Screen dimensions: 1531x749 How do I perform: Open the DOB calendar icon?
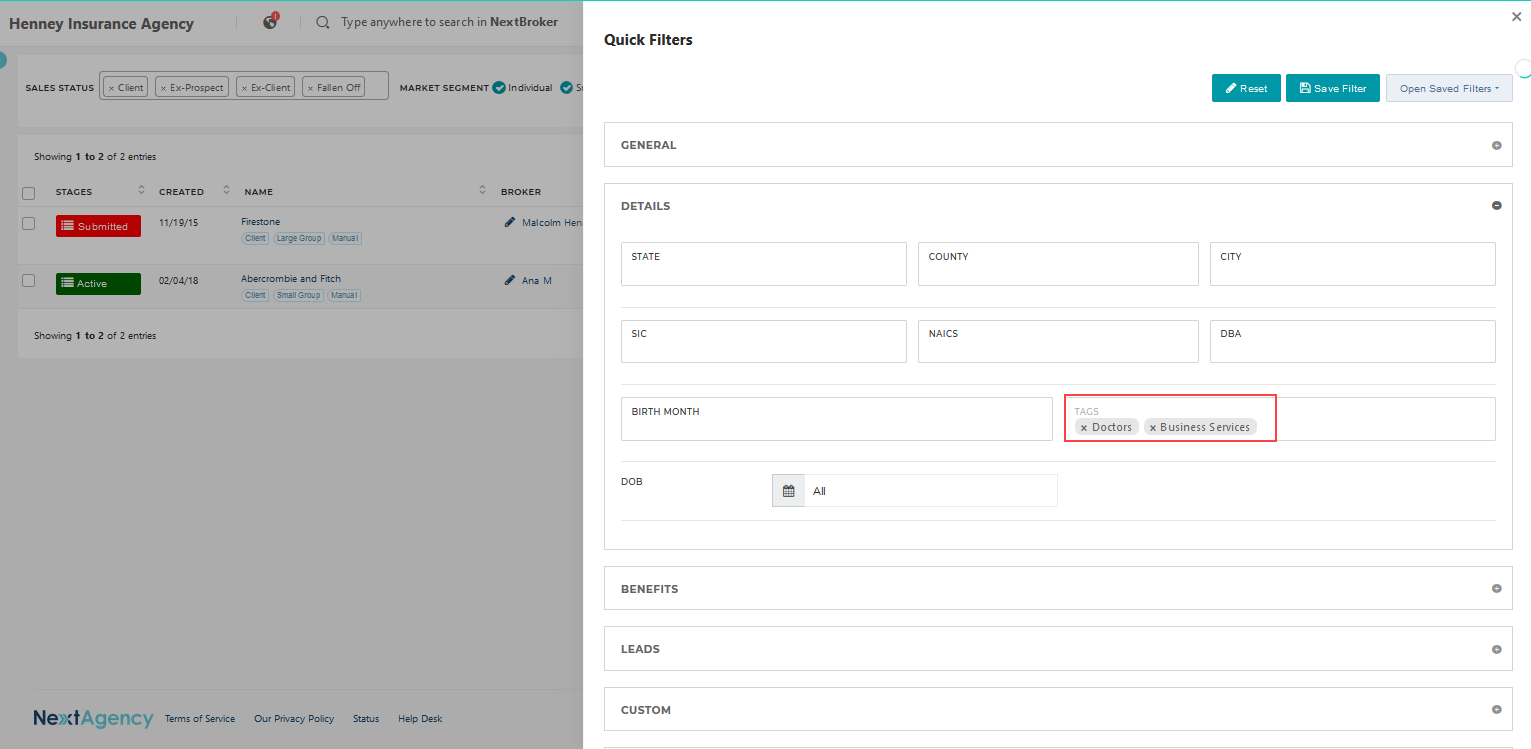click(x=788, y=491)
